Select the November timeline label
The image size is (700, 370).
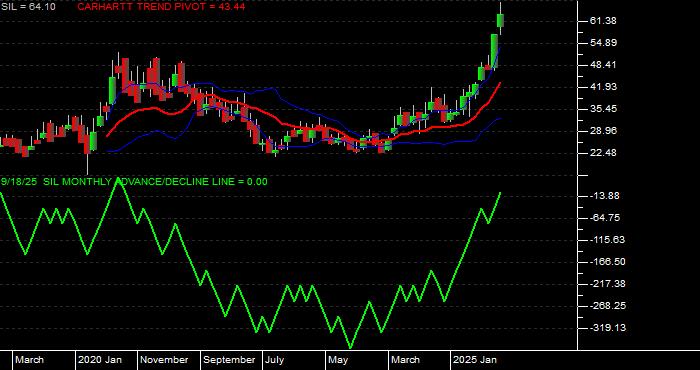point(165,360)
